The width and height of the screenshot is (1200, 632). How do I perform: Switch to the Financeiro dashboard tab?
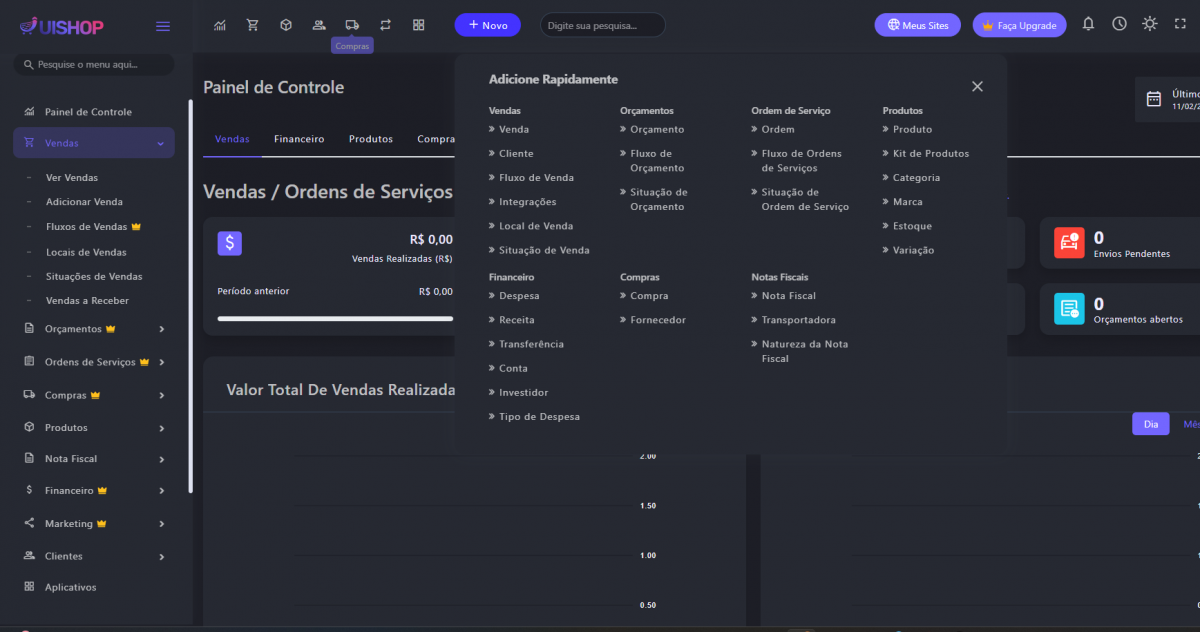click(x=299, y=139)
